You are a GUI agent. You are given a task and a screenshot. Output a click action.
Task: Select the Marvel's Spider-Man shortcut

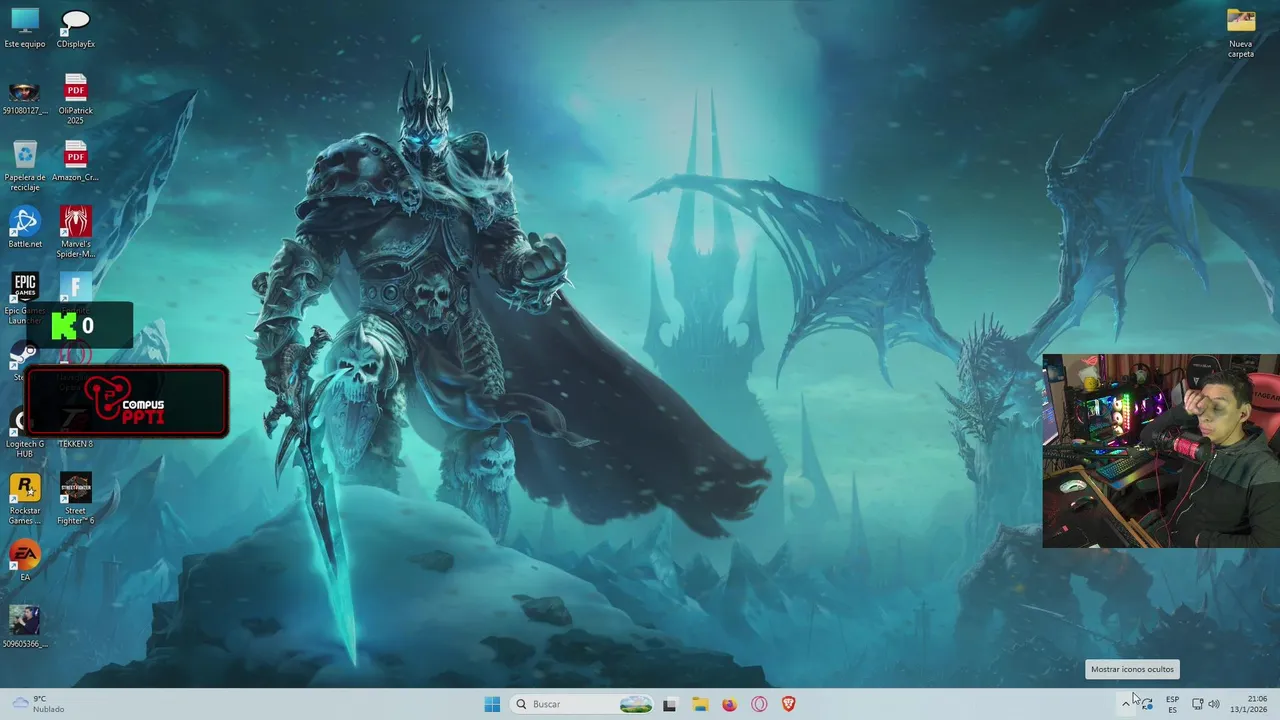[75, 232]
